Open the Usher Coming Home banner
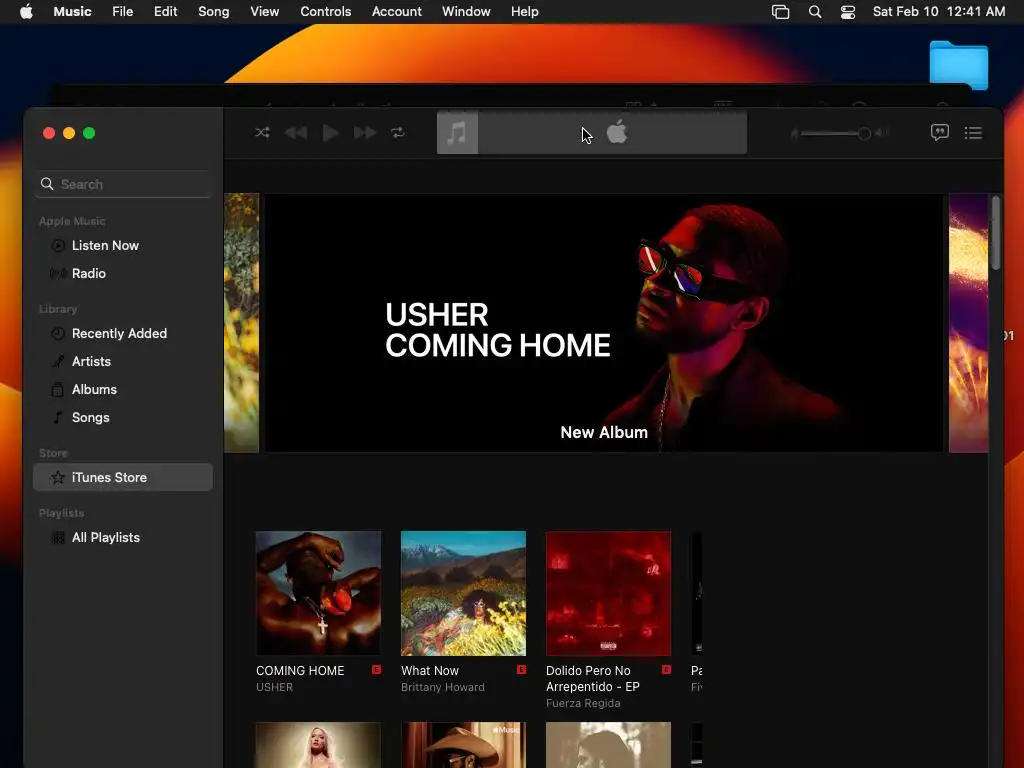This screenshot has height=768, width=1024. tap(604, 323)
